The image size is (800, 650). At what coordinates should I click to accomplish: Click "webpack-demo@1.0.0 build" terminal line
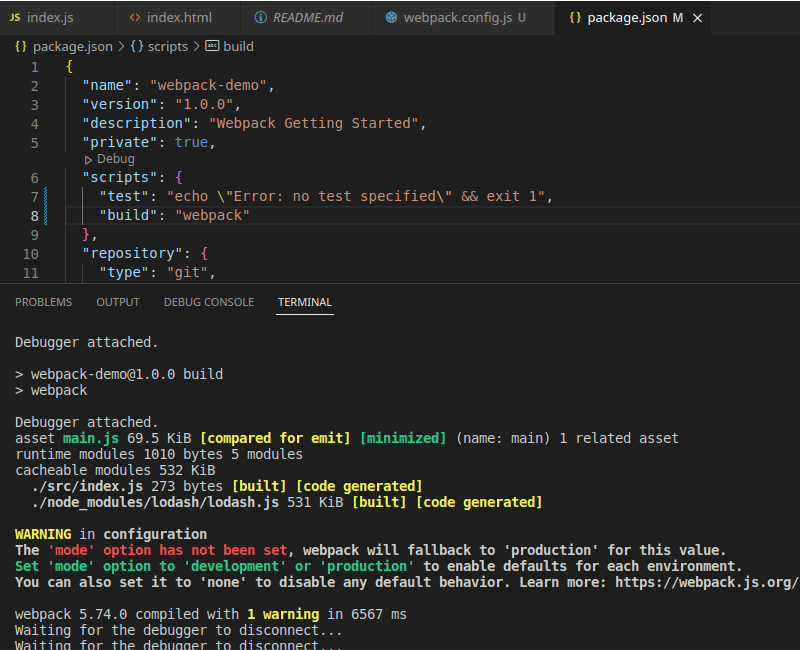[x=127, y=374]
